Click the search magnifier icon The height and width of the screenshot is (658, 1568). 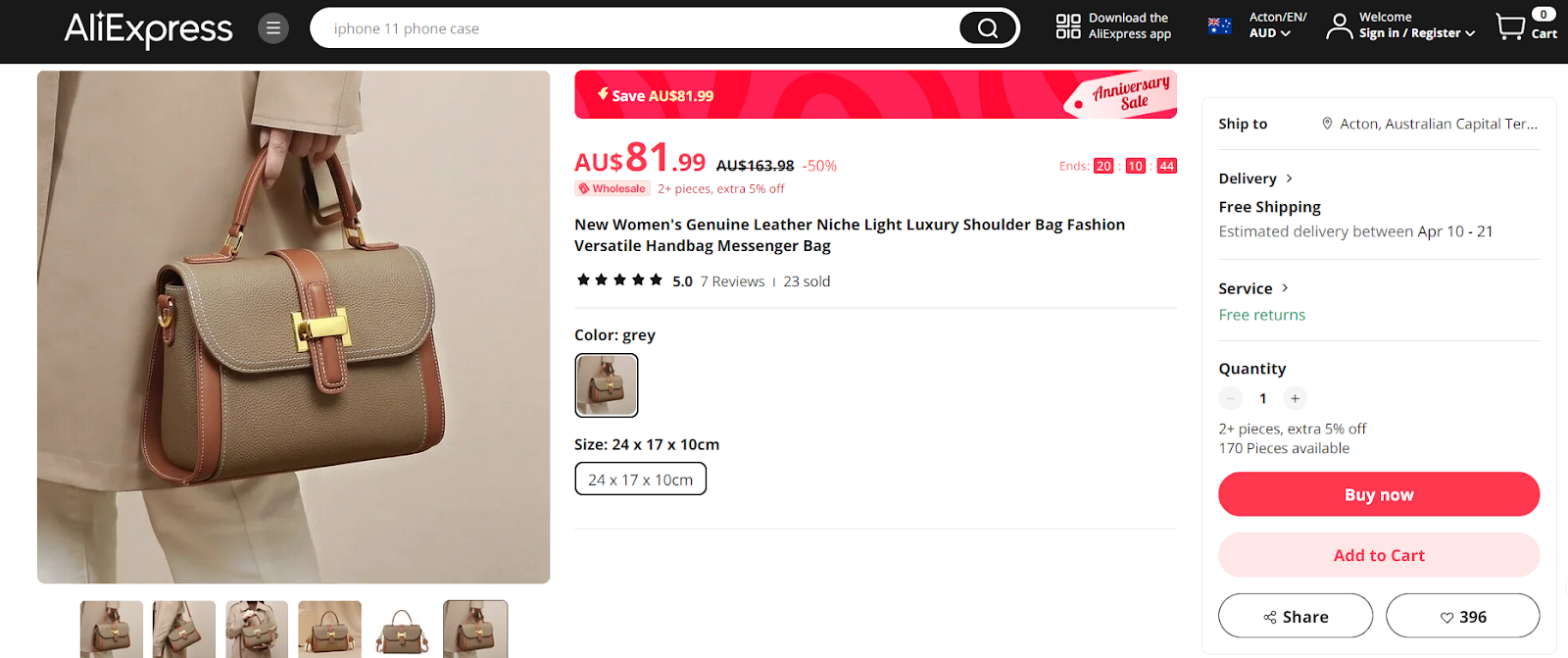[988, 28]
